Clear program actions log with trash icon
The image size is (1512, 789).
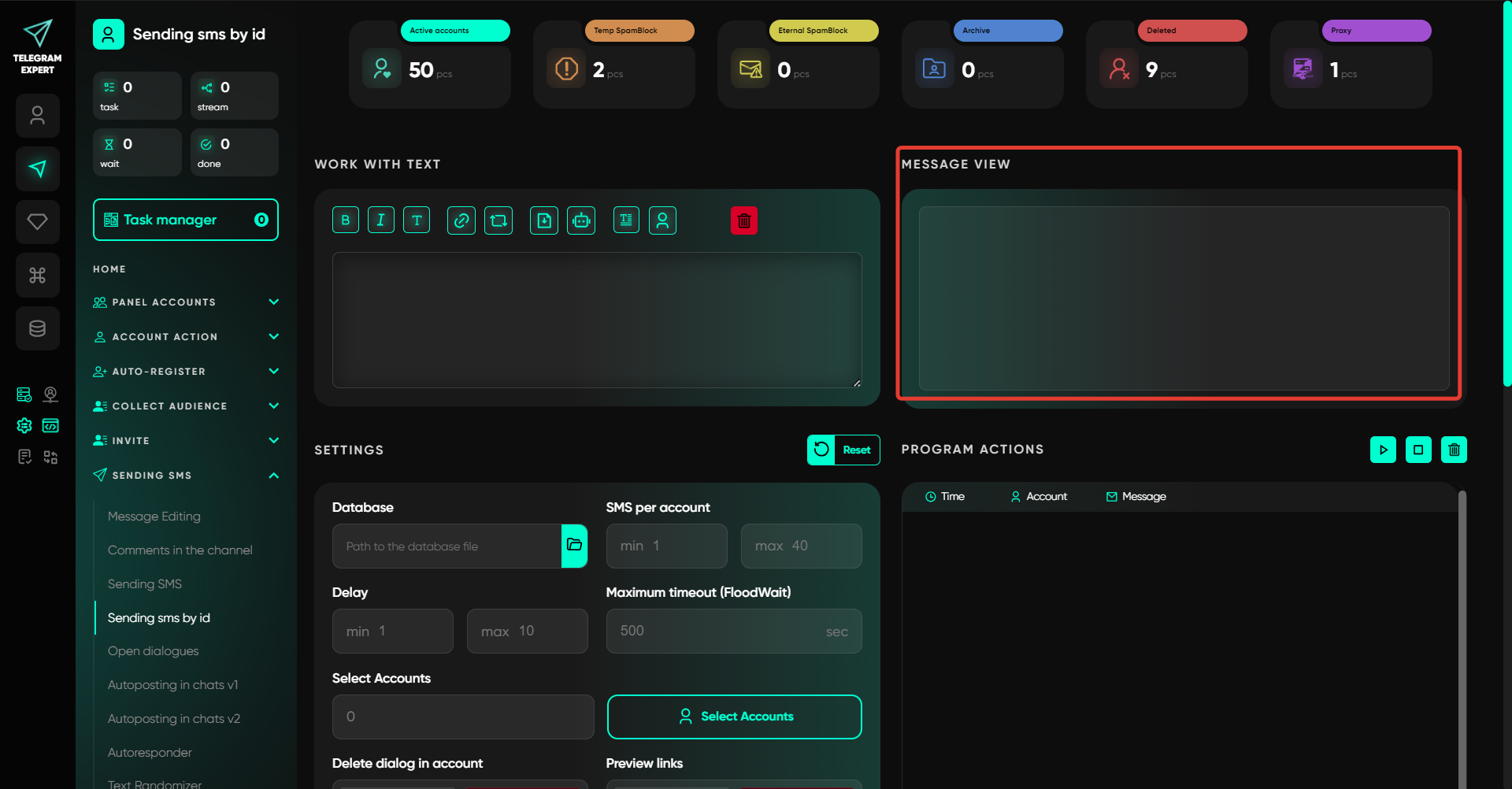point(1454,450)
